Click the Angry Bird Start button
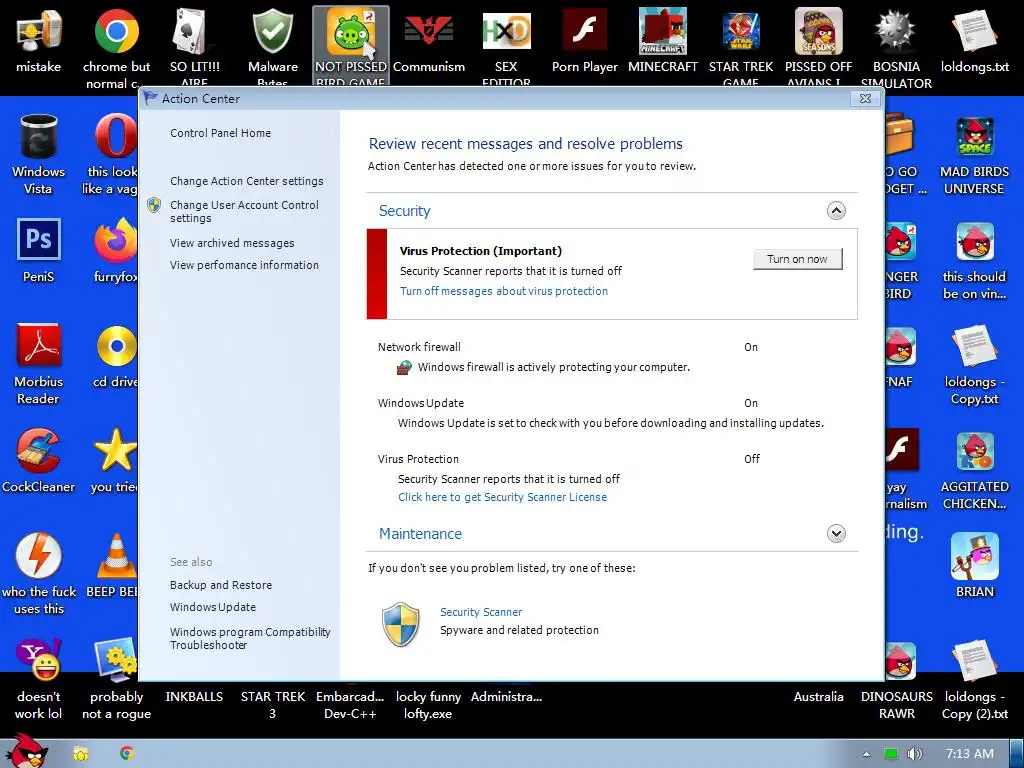Screen dimensions: 1024x768 coord(25,751)
